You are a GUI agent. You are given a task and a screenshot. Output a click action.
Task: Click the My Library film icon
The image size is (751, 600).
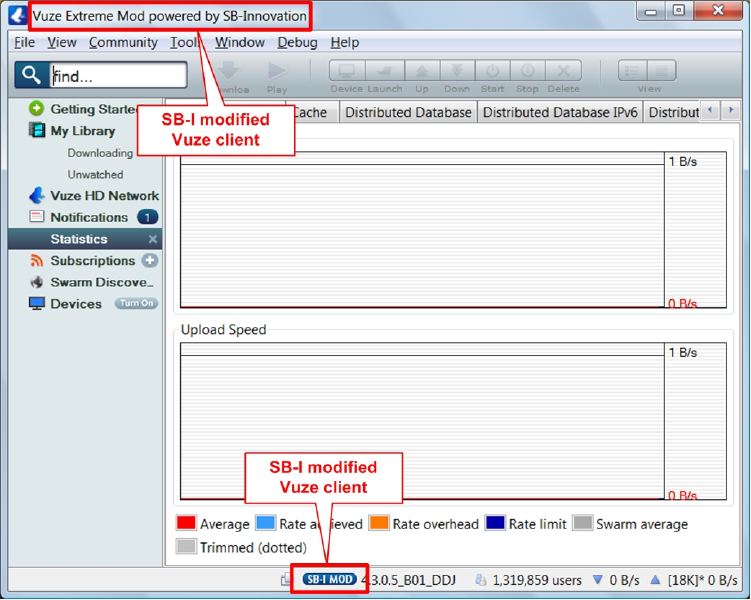(x=37, y=130)
